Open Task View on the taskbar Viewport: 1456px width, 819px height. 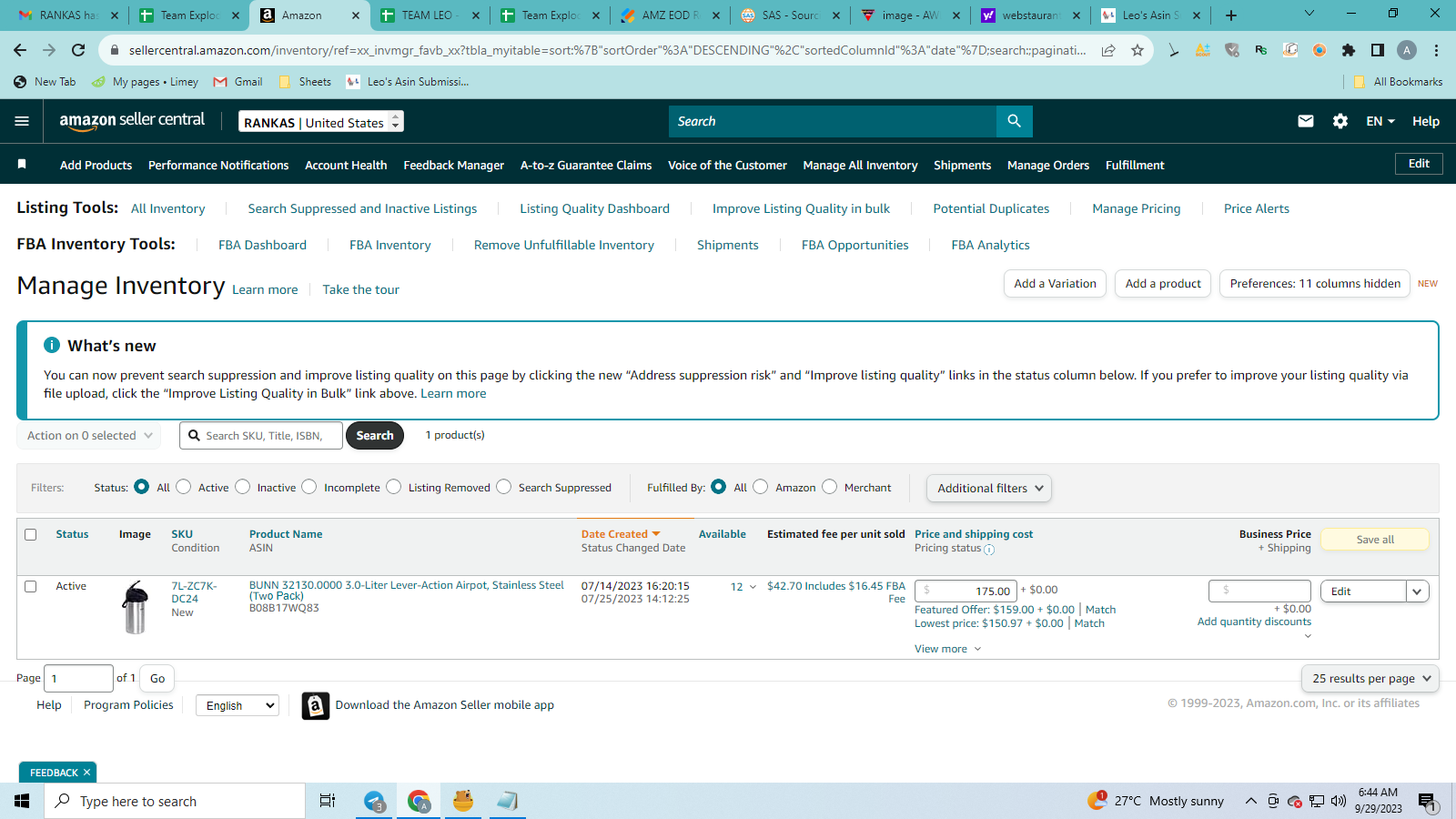click(x=328, y=801)
